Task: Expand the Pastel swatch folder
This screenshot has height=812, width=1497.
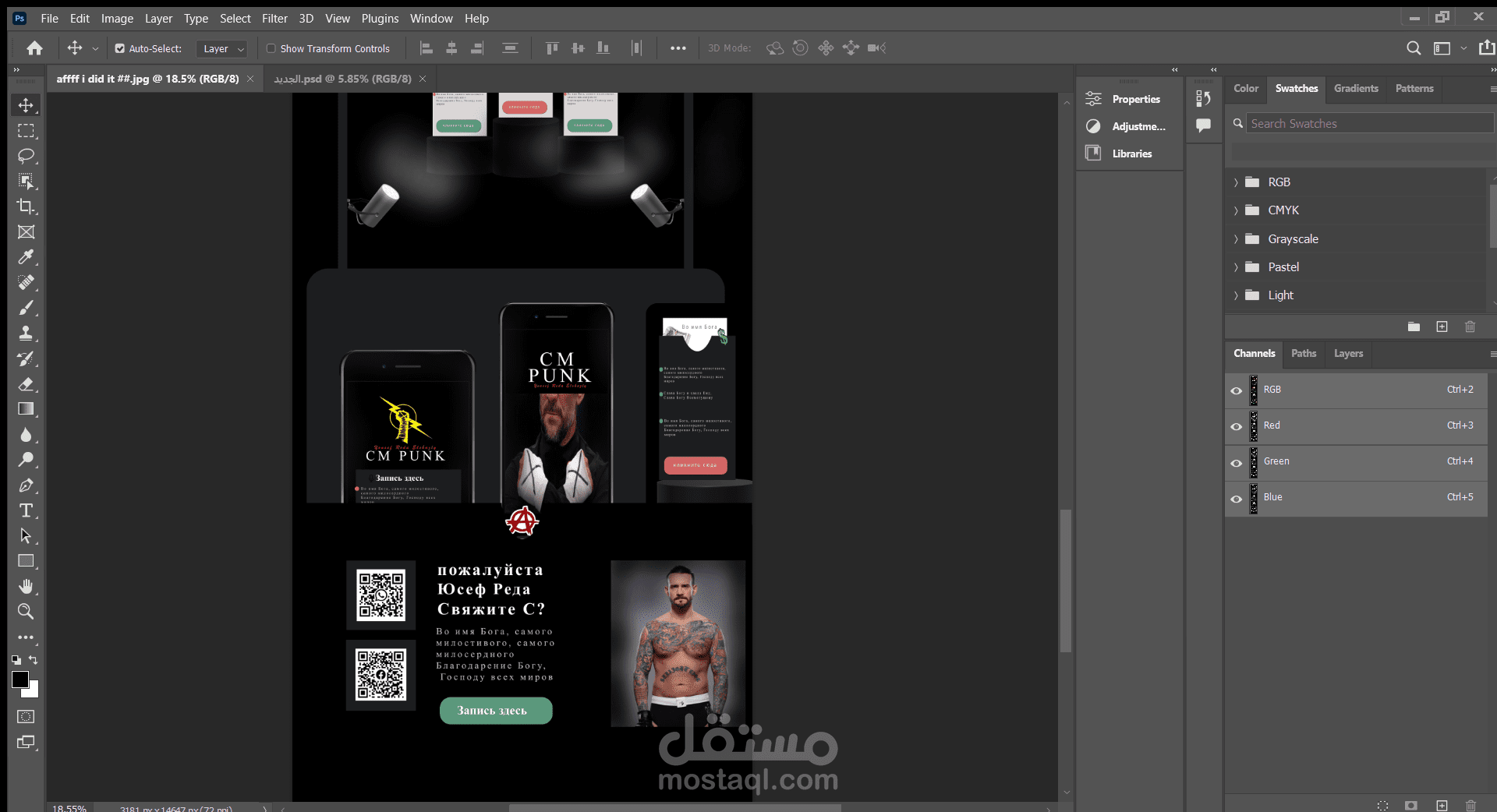Action: (1236, 267)
